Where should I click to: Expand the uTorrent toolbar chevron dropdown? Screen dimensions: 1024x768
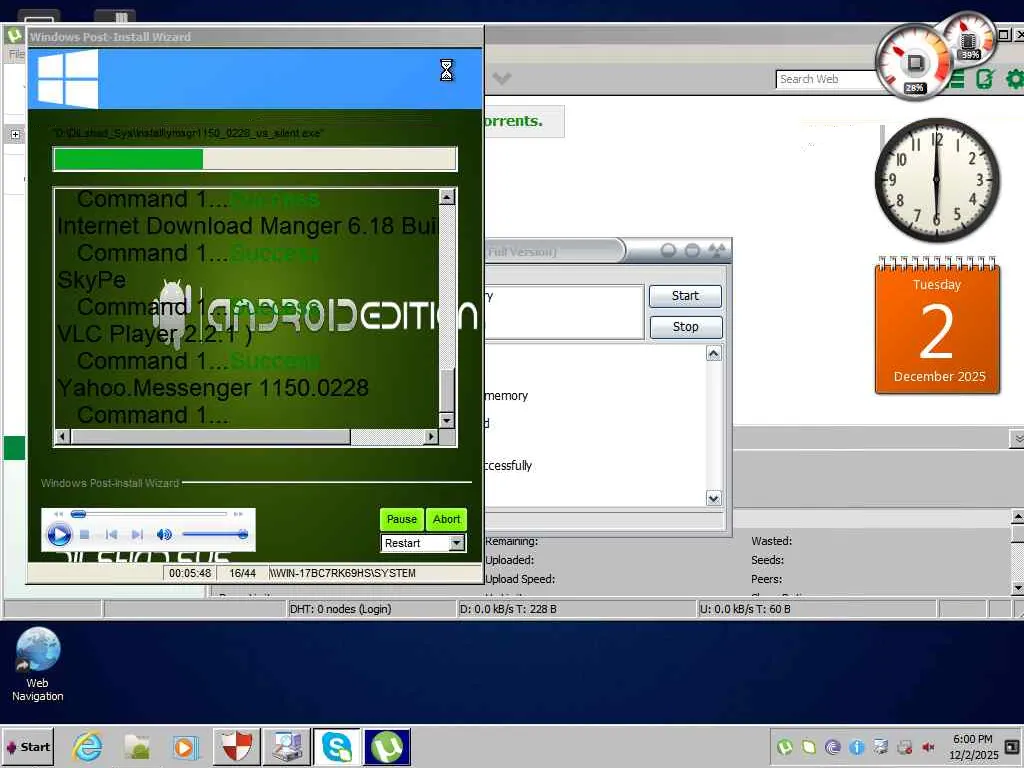[x=502, y=79]
